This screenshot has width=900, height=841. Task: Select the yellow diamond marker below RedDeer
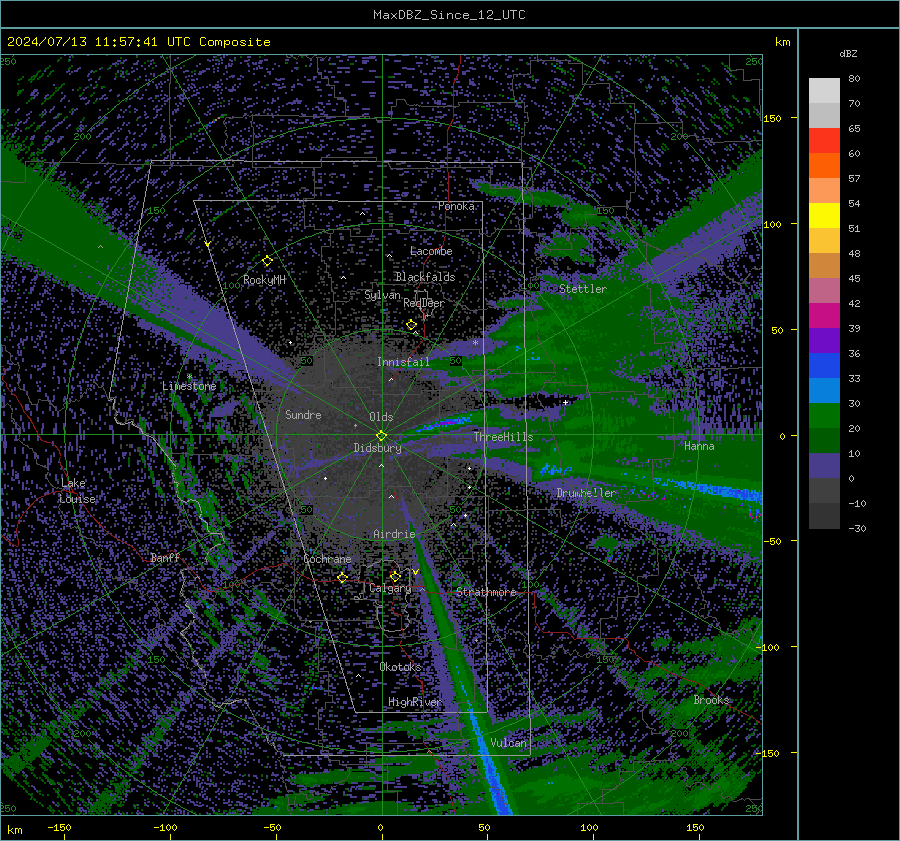411,325
